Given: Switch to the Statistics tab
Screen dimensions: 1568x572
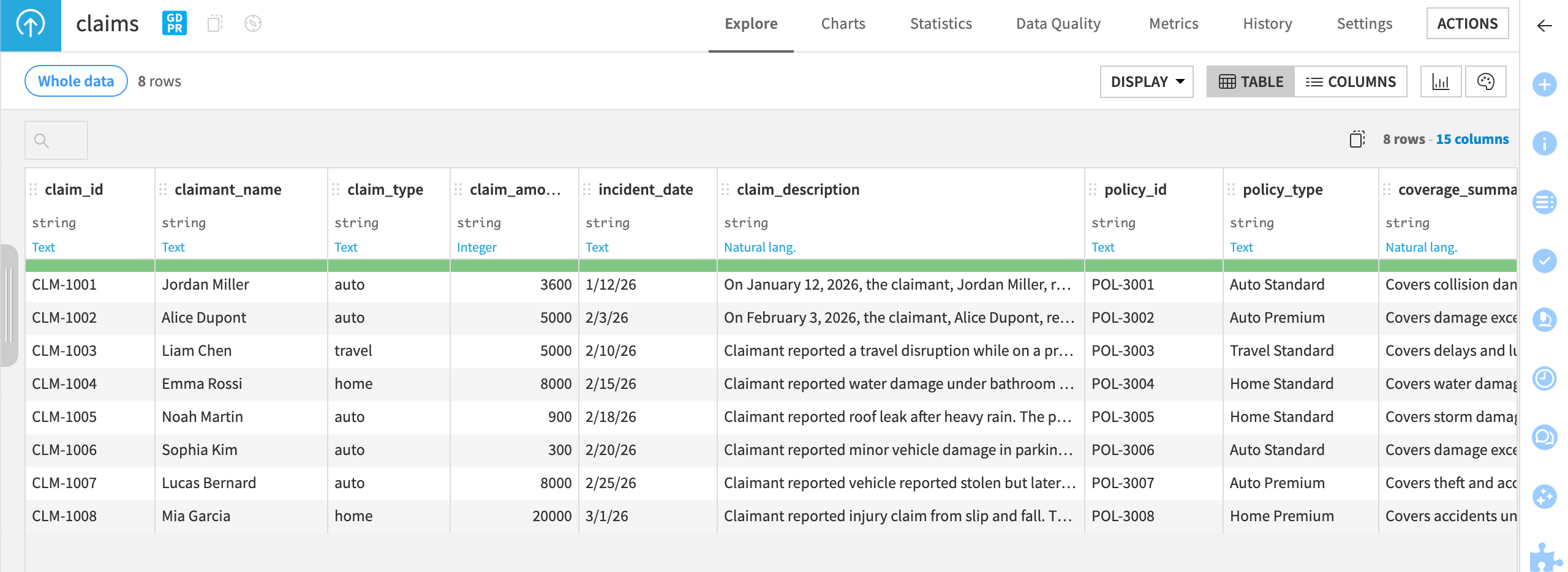Looking at the screenshot, I should [941, 24].
